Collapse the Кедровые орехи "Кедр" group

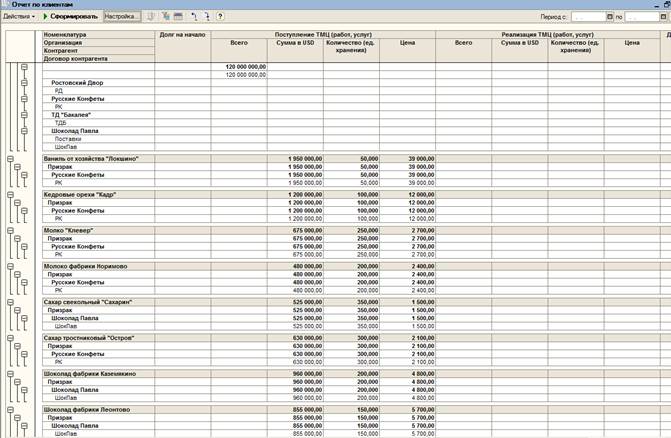(x=10, y=195)
